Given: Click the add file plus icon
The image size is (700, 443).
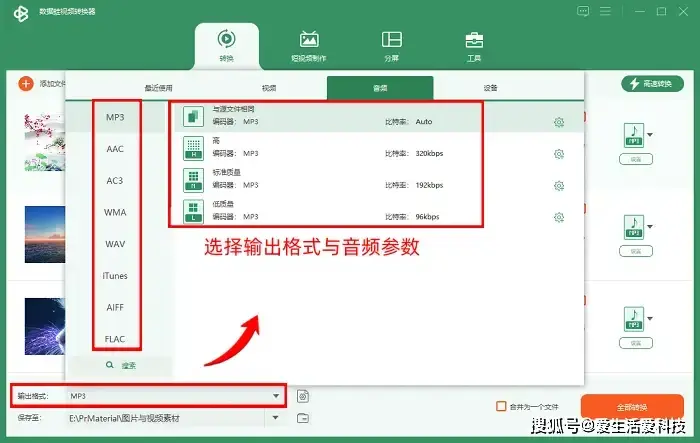Looking at the screenshot, I should [x=25, y=84].
